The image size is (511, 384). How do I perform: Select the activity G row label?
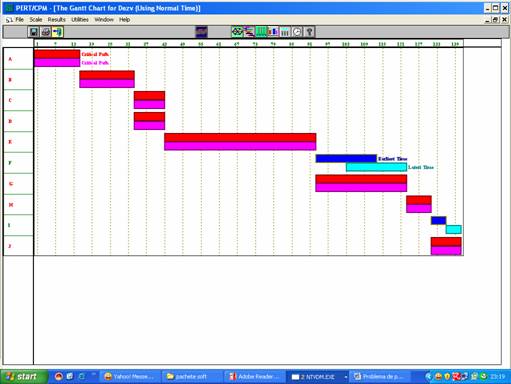tap(11, 184)
